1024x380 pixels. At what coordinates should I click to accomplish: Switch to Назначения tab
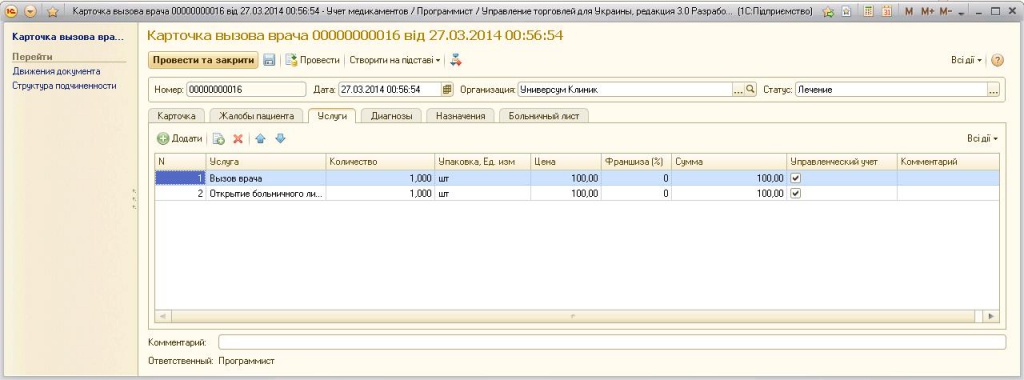(x=460, y=116)
